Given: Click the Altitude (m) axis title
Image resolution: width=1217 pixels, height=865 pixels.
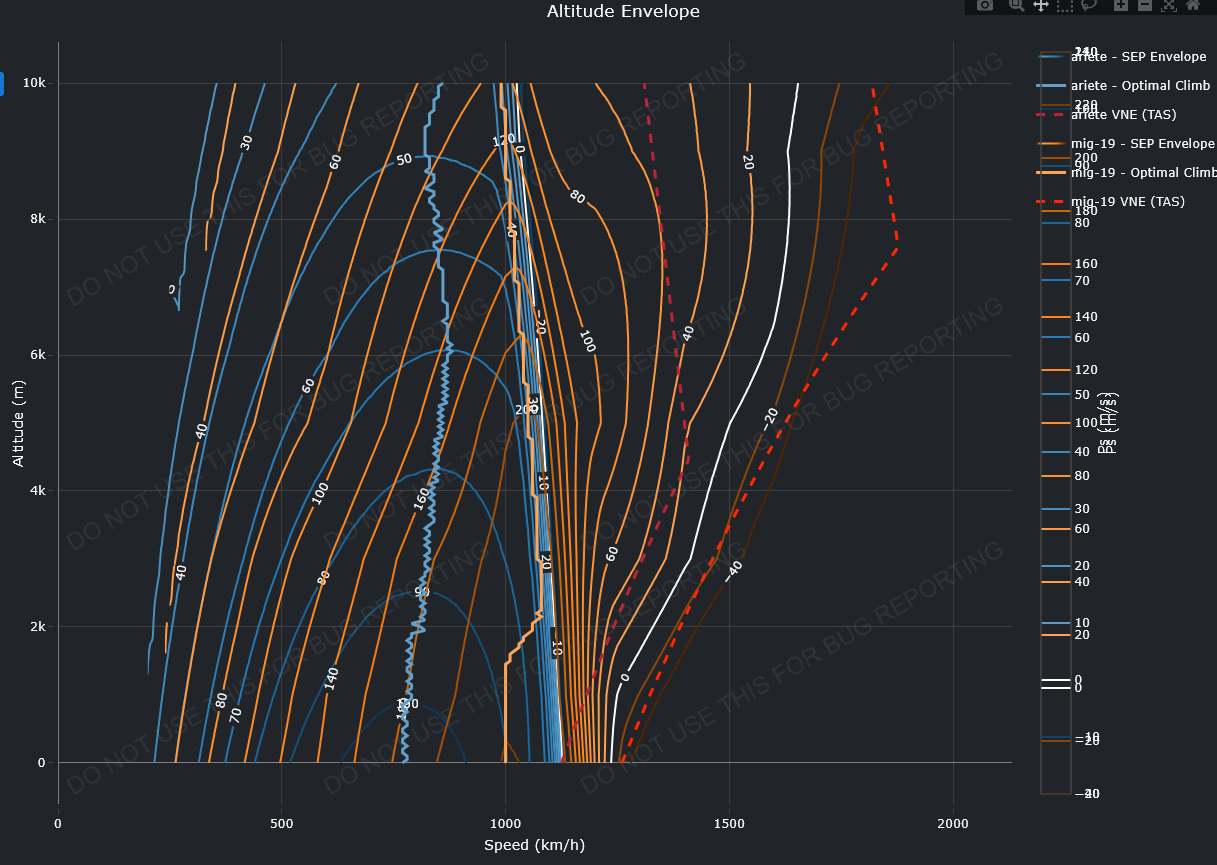Looking at the screenshot, I should 18,422.
